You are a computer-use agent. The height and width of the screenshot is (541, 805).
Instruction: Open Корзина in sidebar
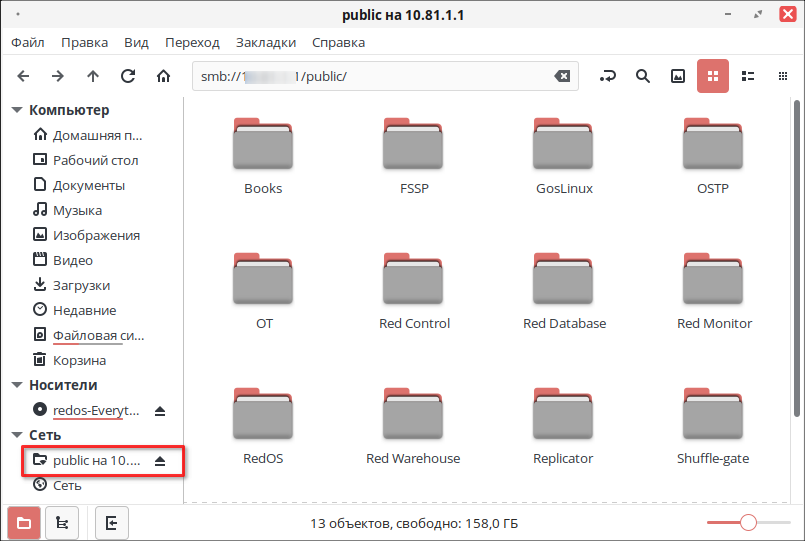(69, 360)
